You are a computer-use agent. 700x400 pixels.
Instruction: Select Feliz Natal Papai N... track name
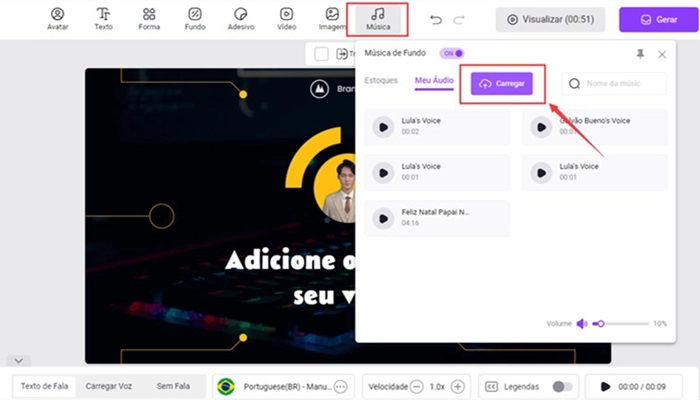(435, 212)
